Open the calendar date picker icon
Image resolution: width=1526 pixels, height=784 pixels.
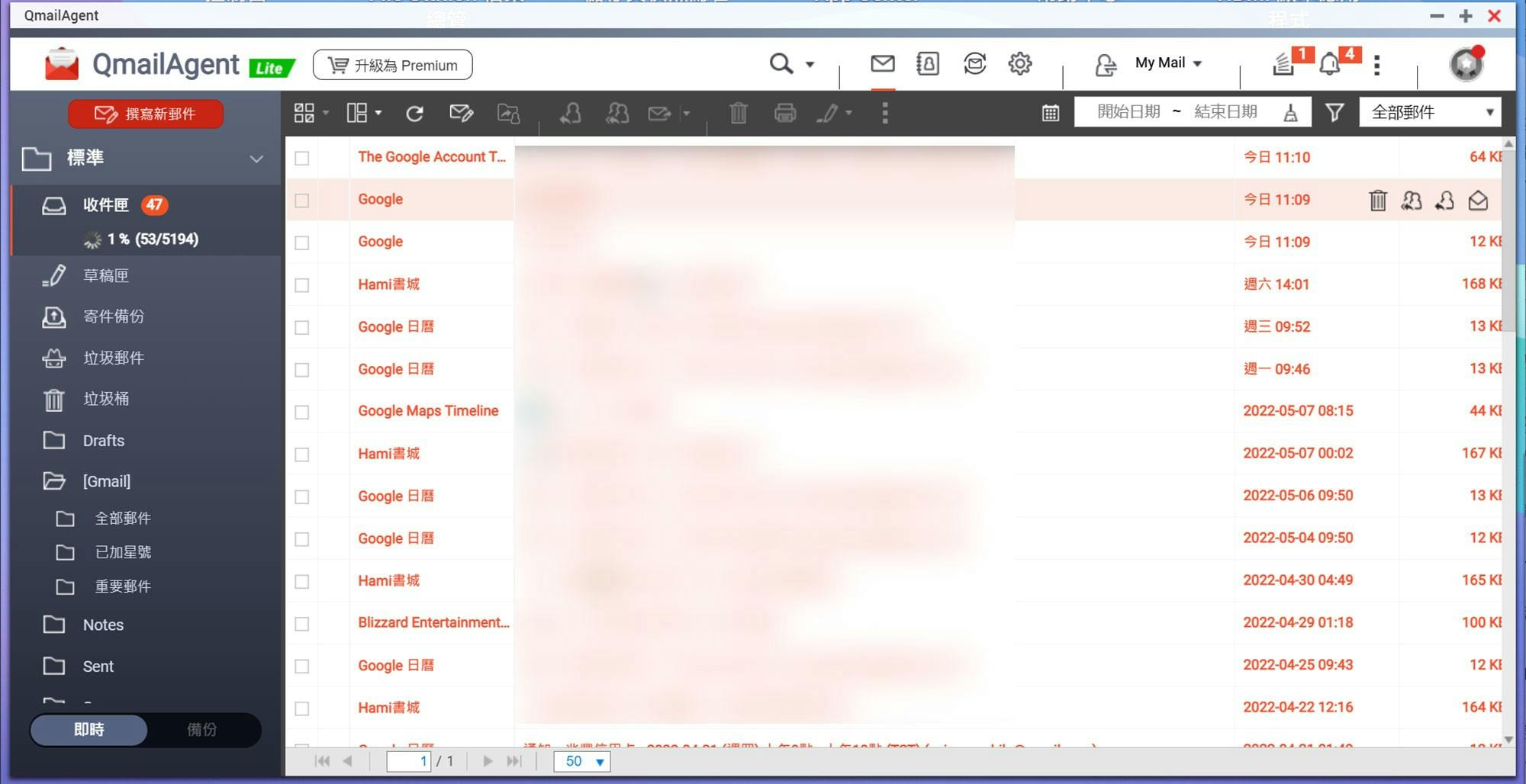coord(1051,114)
